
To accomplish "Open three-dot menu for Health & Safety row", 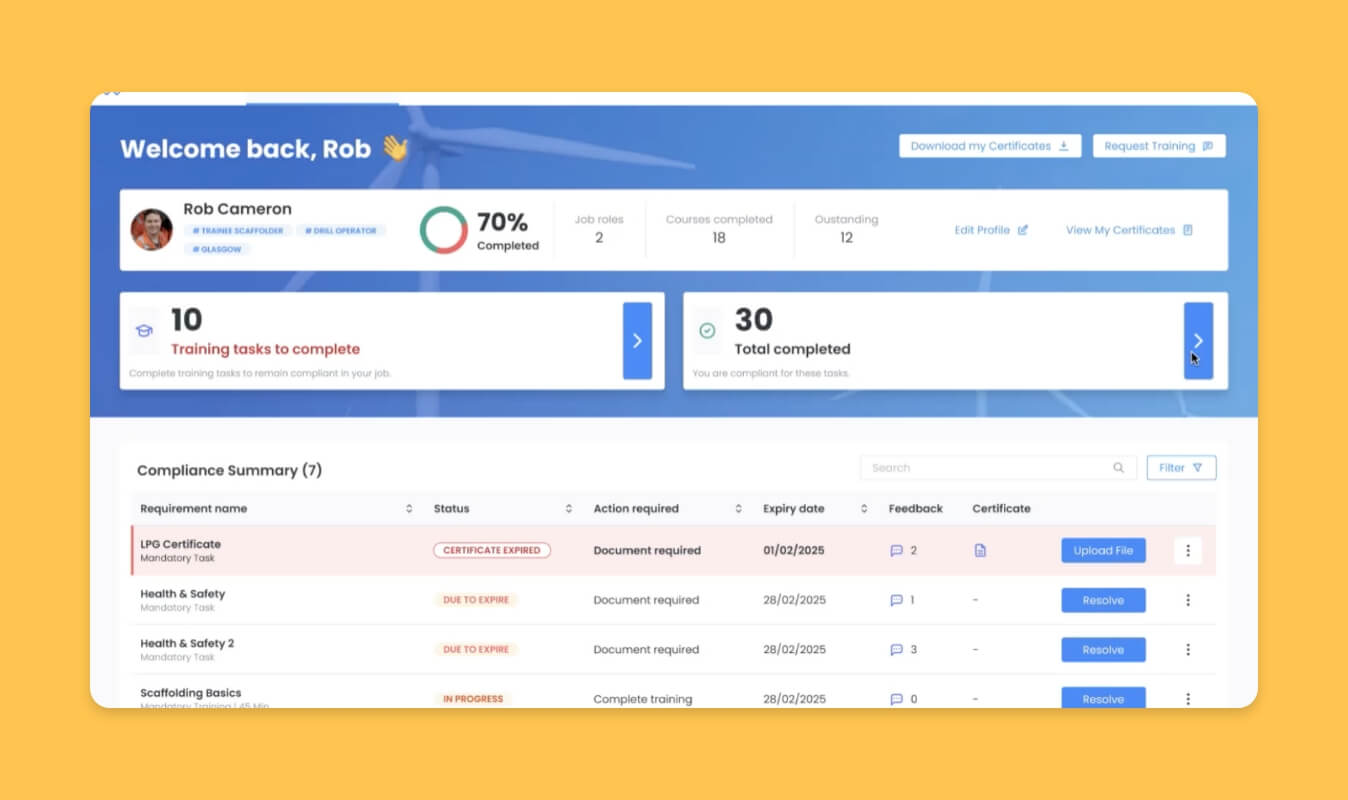I will tap(1187, 600).
